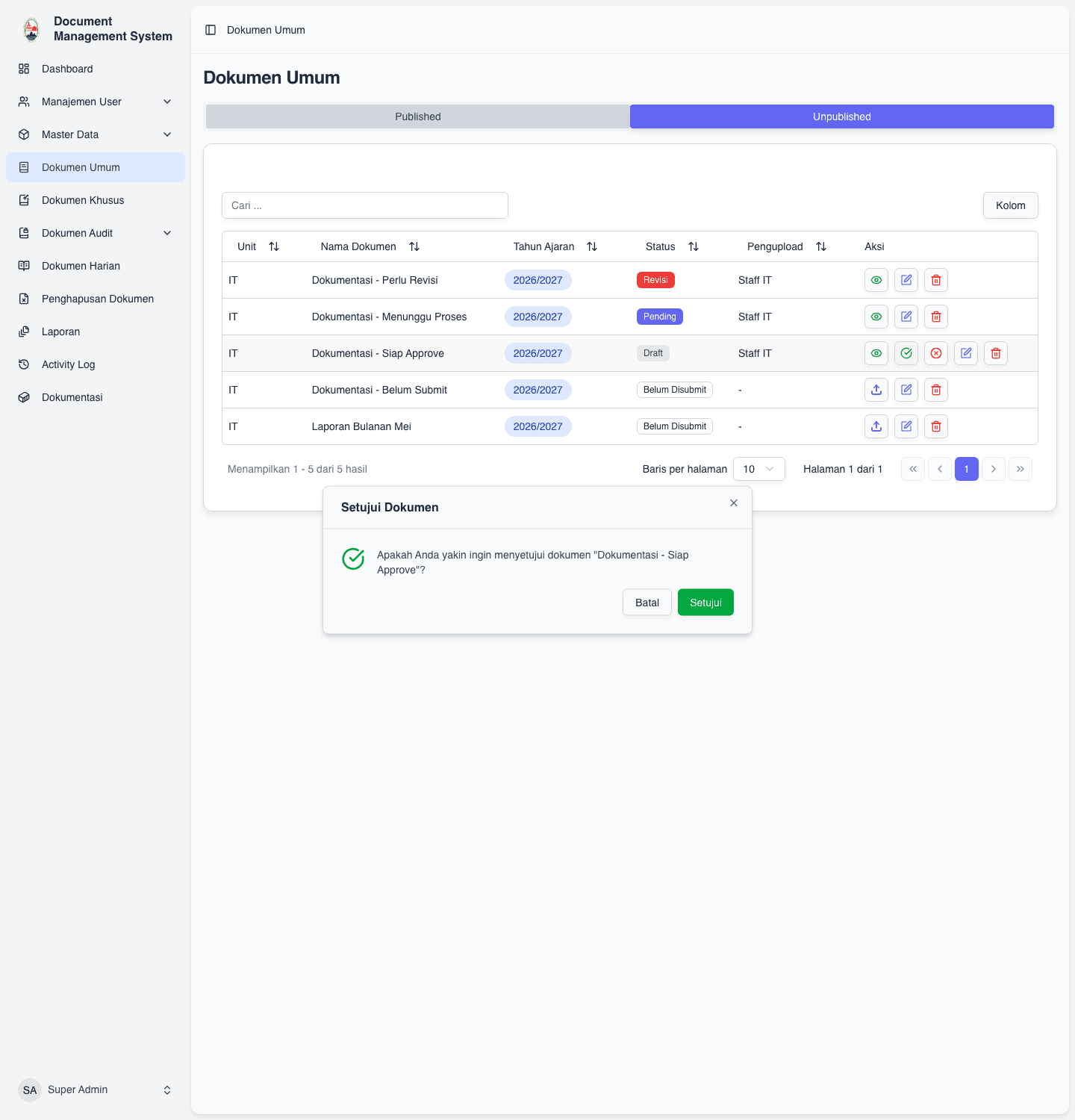Viewport: 1075px width, 1120px height.
Task: Confirm approval with the Setujui button
Action: (x=705, y=603)
